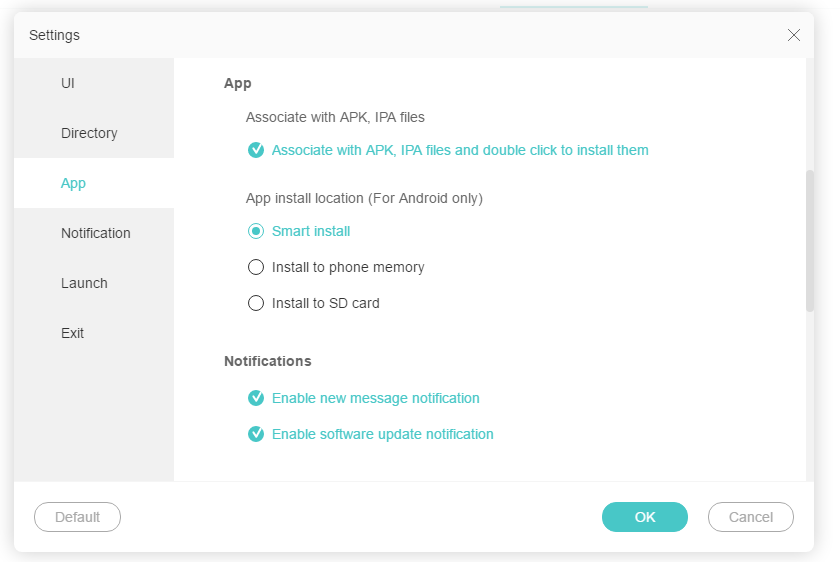This screenshot has width=840, height=562.
Task: Select the Smart install radio button
Action: (x=256, y=231)
